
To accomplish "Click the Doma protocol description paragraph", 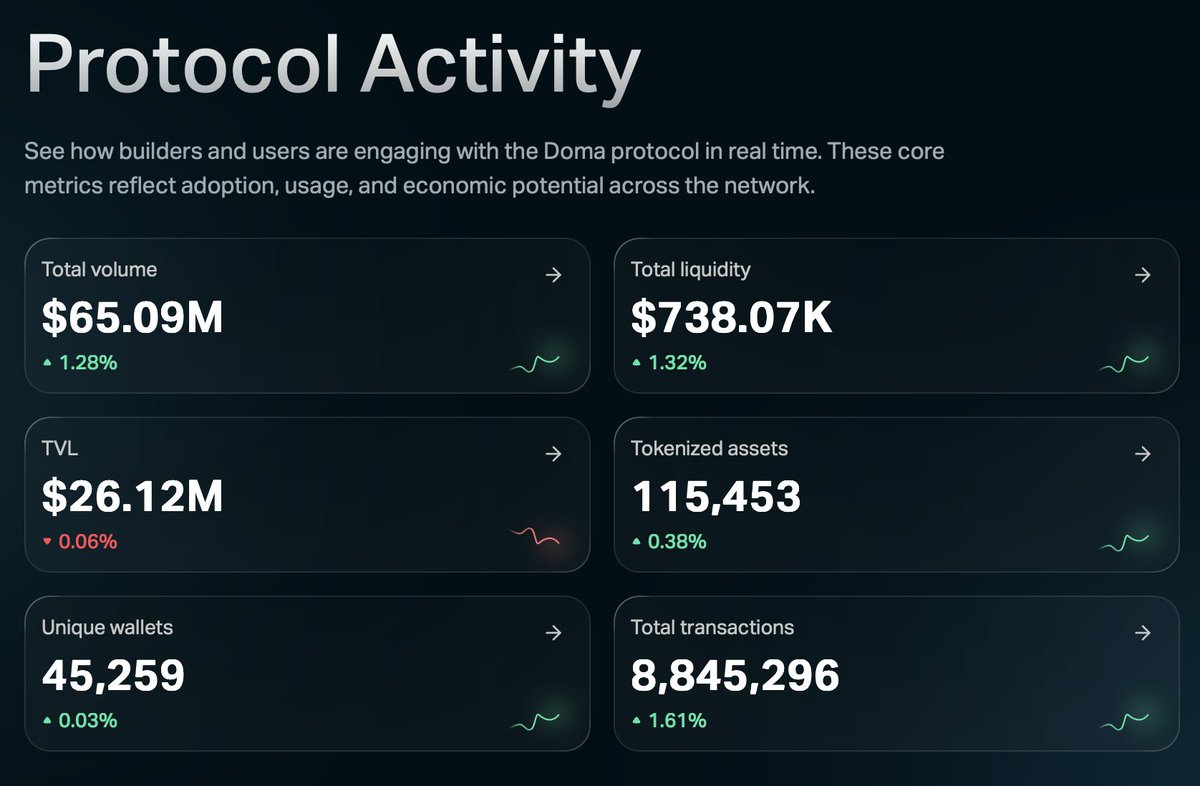I will [x=484, y=169].
